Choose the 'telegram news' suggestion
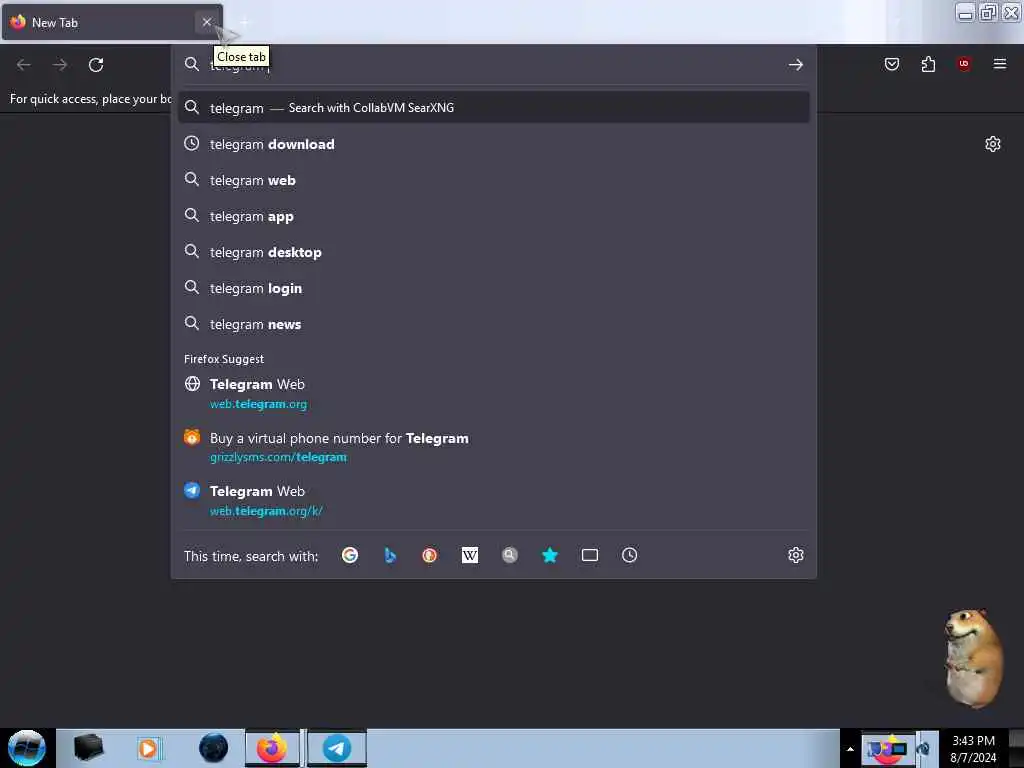This screenshot has height=768, width=1024. pos(494,323)
